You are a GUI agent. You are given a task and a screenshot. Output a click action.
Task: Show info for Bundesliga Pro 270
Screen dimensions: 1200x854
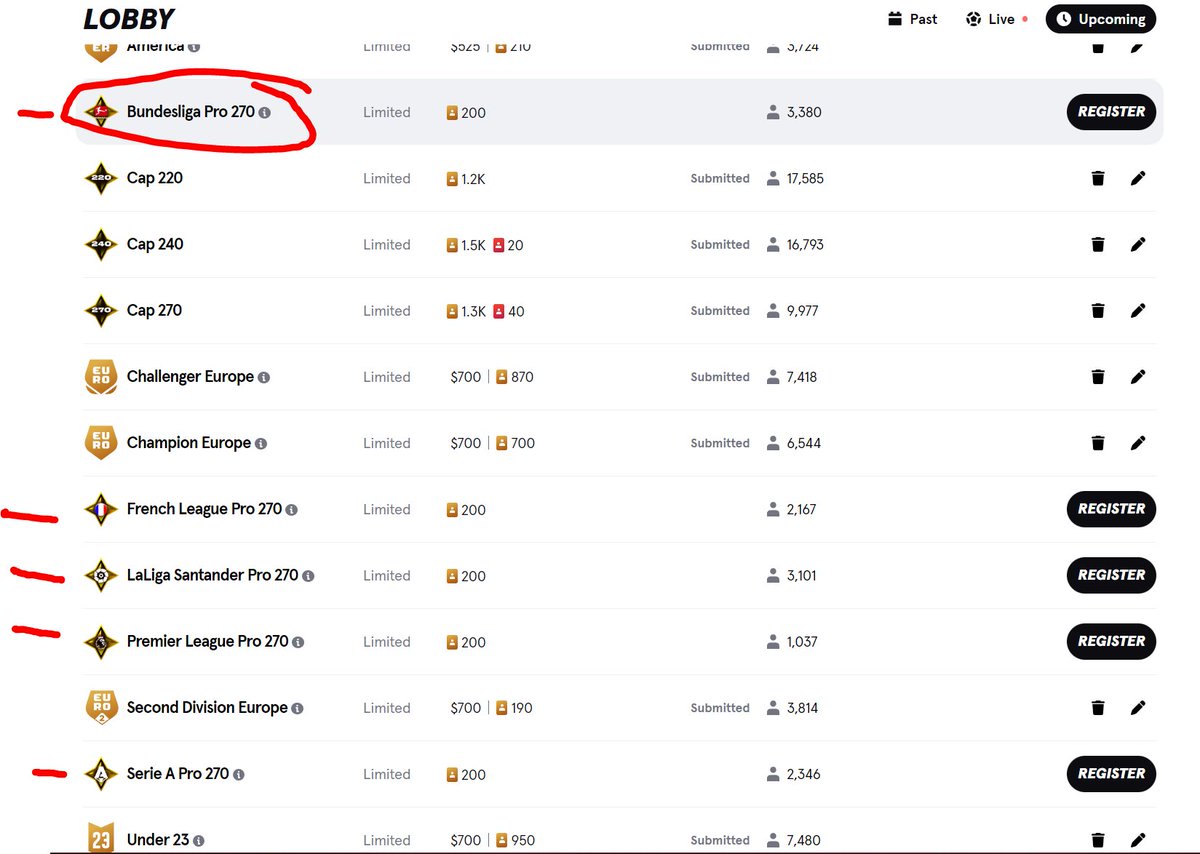click(265, 113)
